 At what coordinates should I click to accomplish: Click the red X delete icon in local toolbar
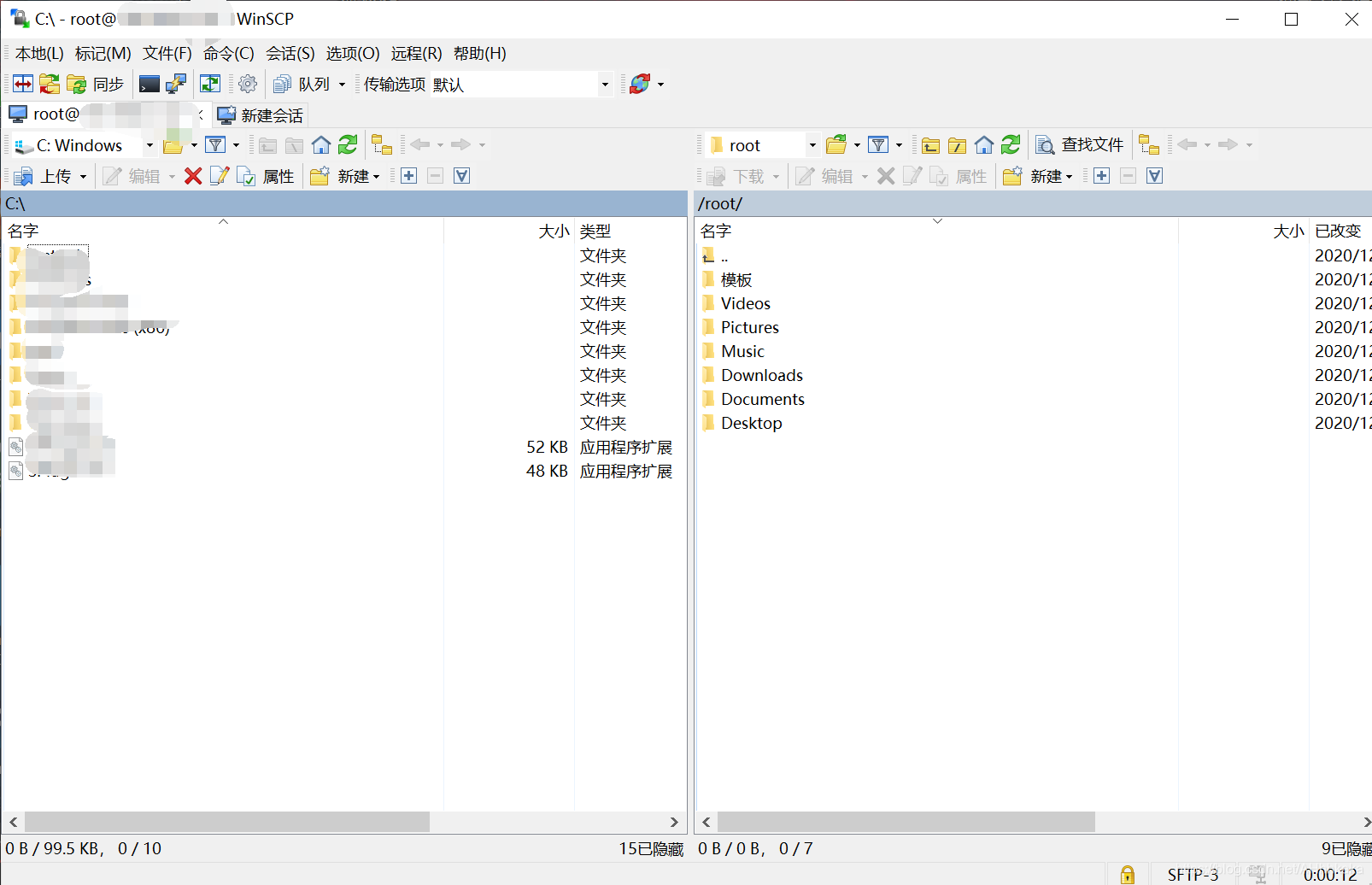point(193,176)
